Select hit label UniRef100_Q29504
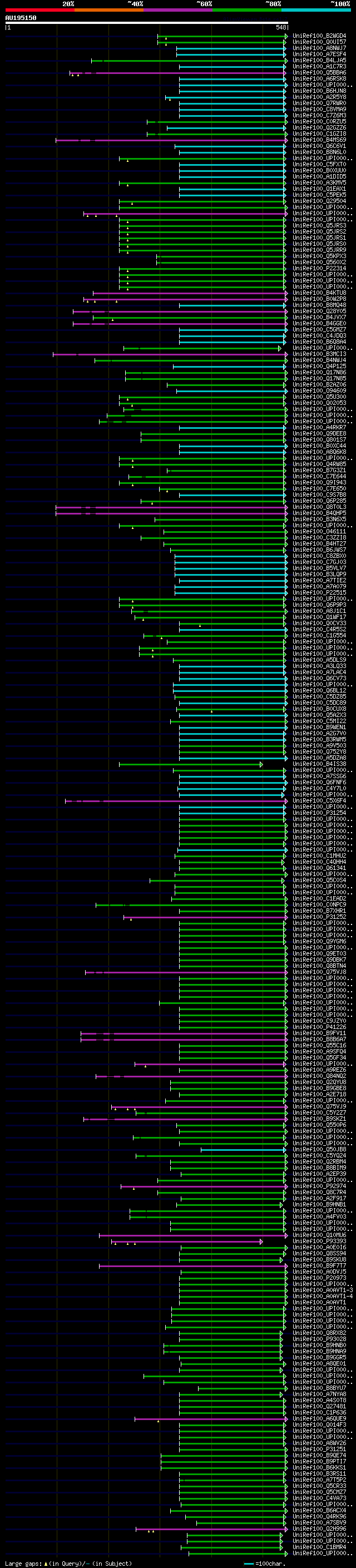 click(319, 201)
